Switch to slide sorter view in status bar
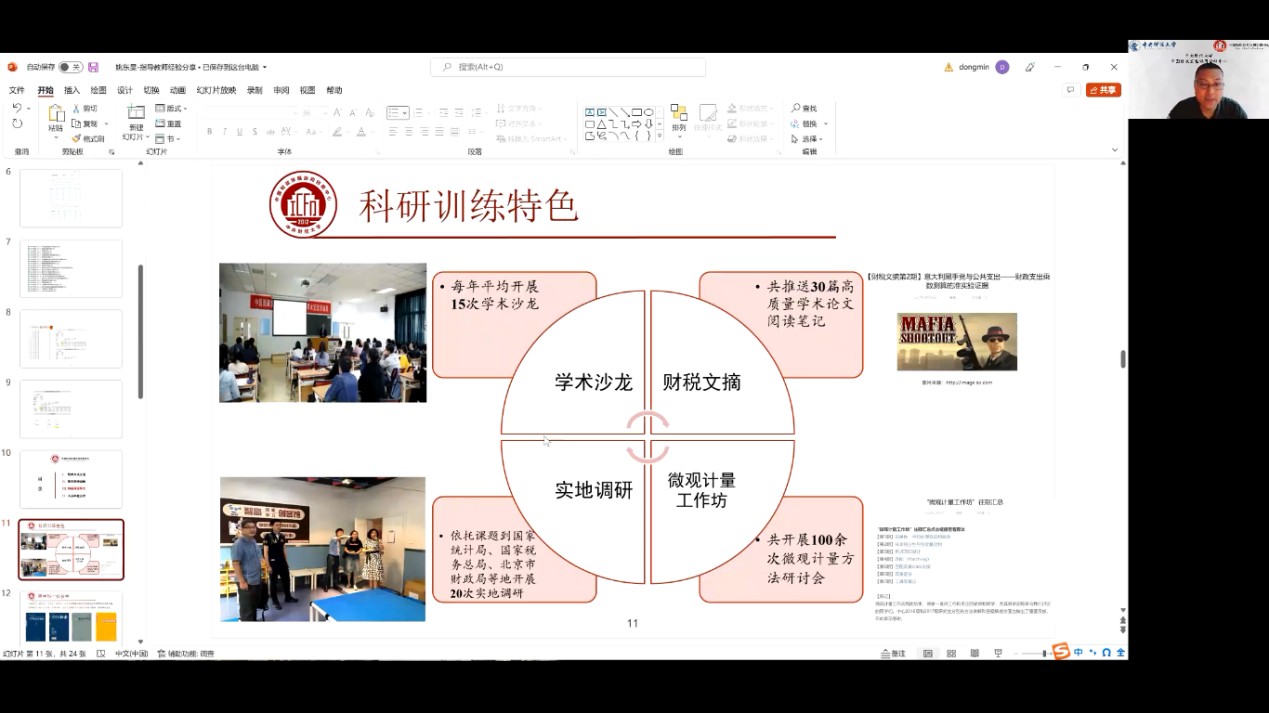This screenshot has height=713, width=1269. point(950,653)
